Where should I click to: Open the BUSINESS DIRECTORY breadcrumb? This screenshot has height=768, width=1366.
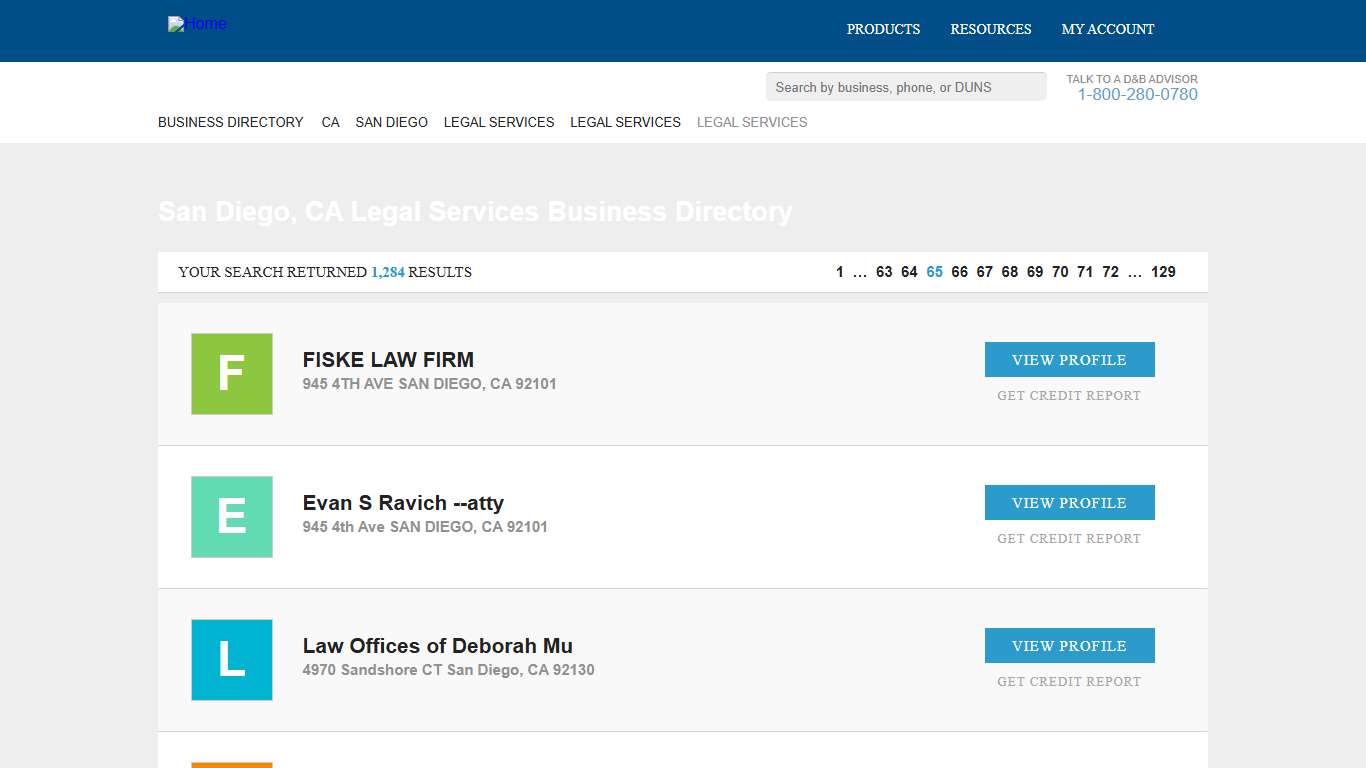pos(230,122)
